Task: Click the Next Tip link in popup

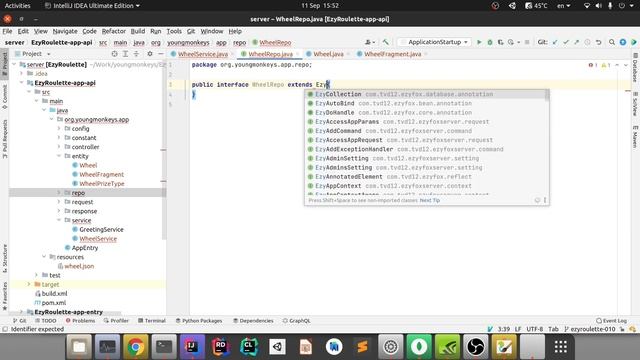Action: (x=430, y=200)
